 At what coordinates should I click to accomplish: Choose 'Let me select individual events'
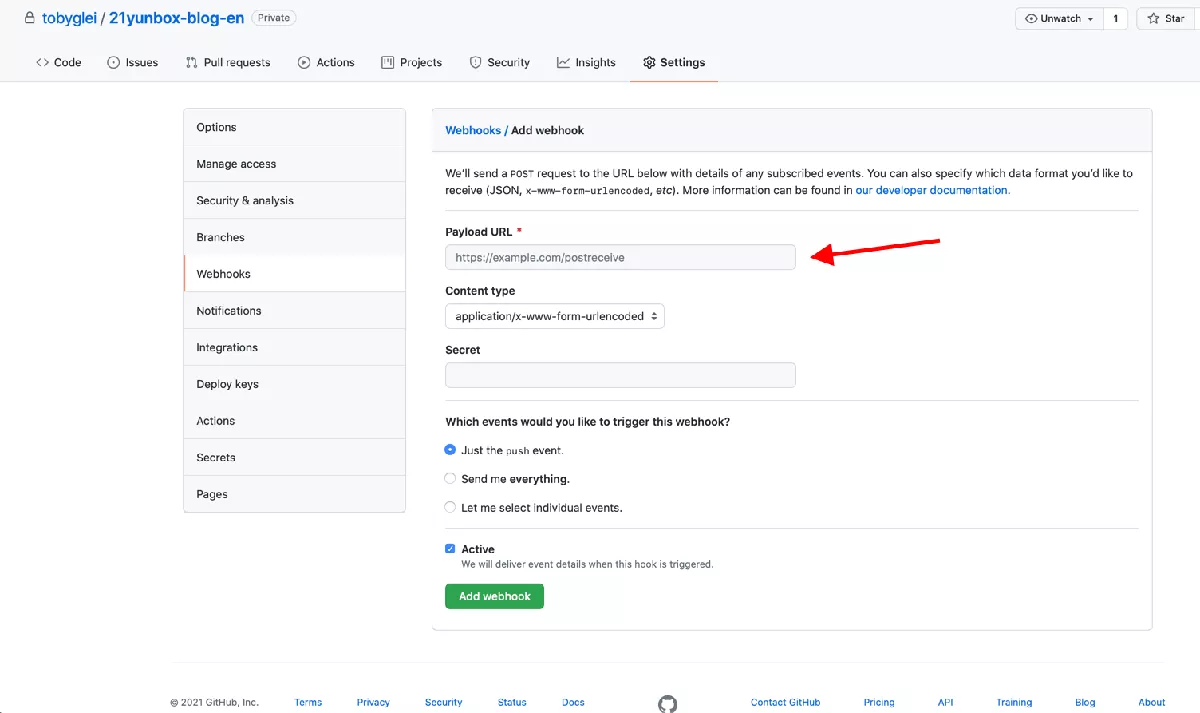(450, 507)
